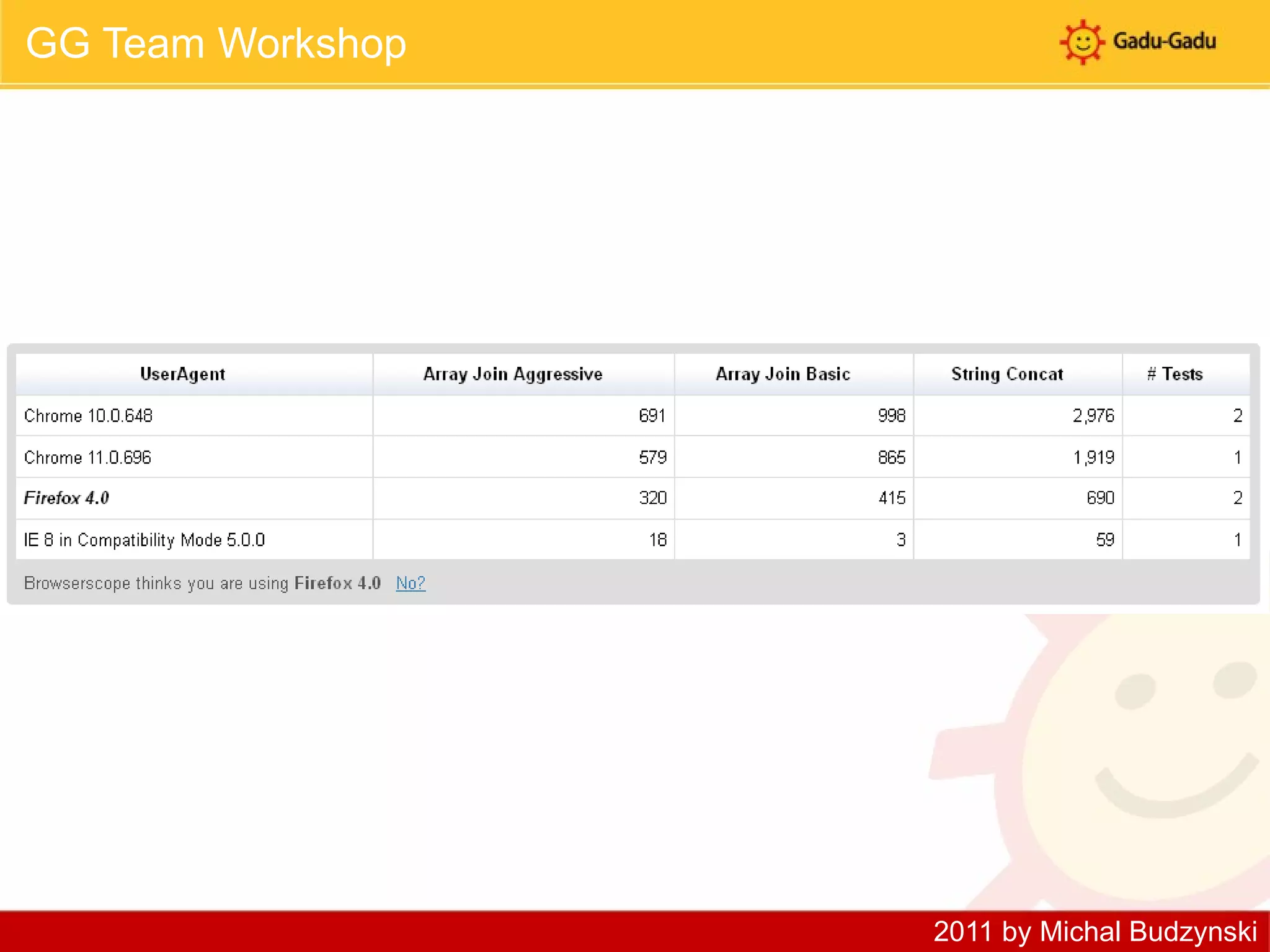Click the 320 value for Firefox 4.0

pyautogui.click(x=652, y=498)
